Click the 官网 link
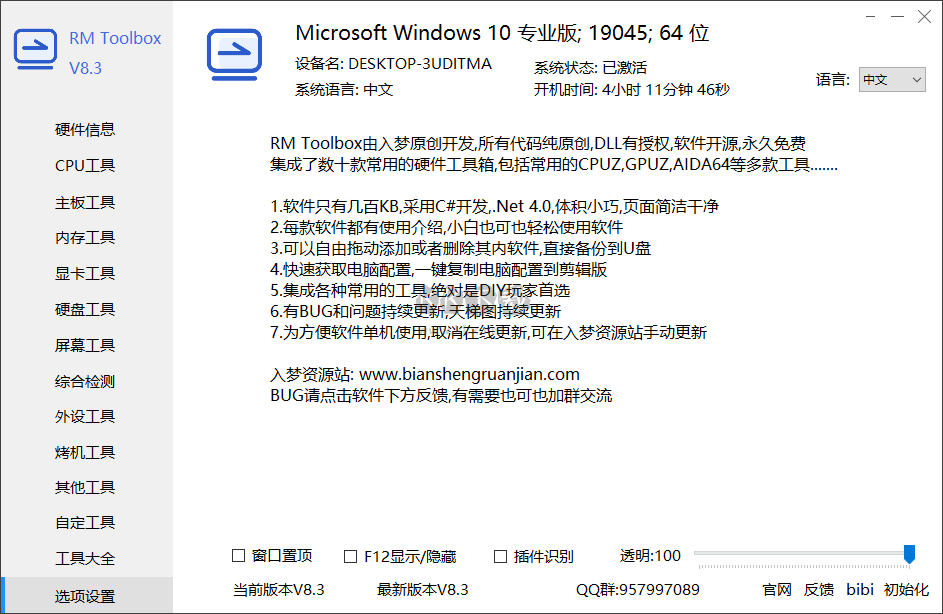Viewport: 943px width, 614px height. [777, 590]
